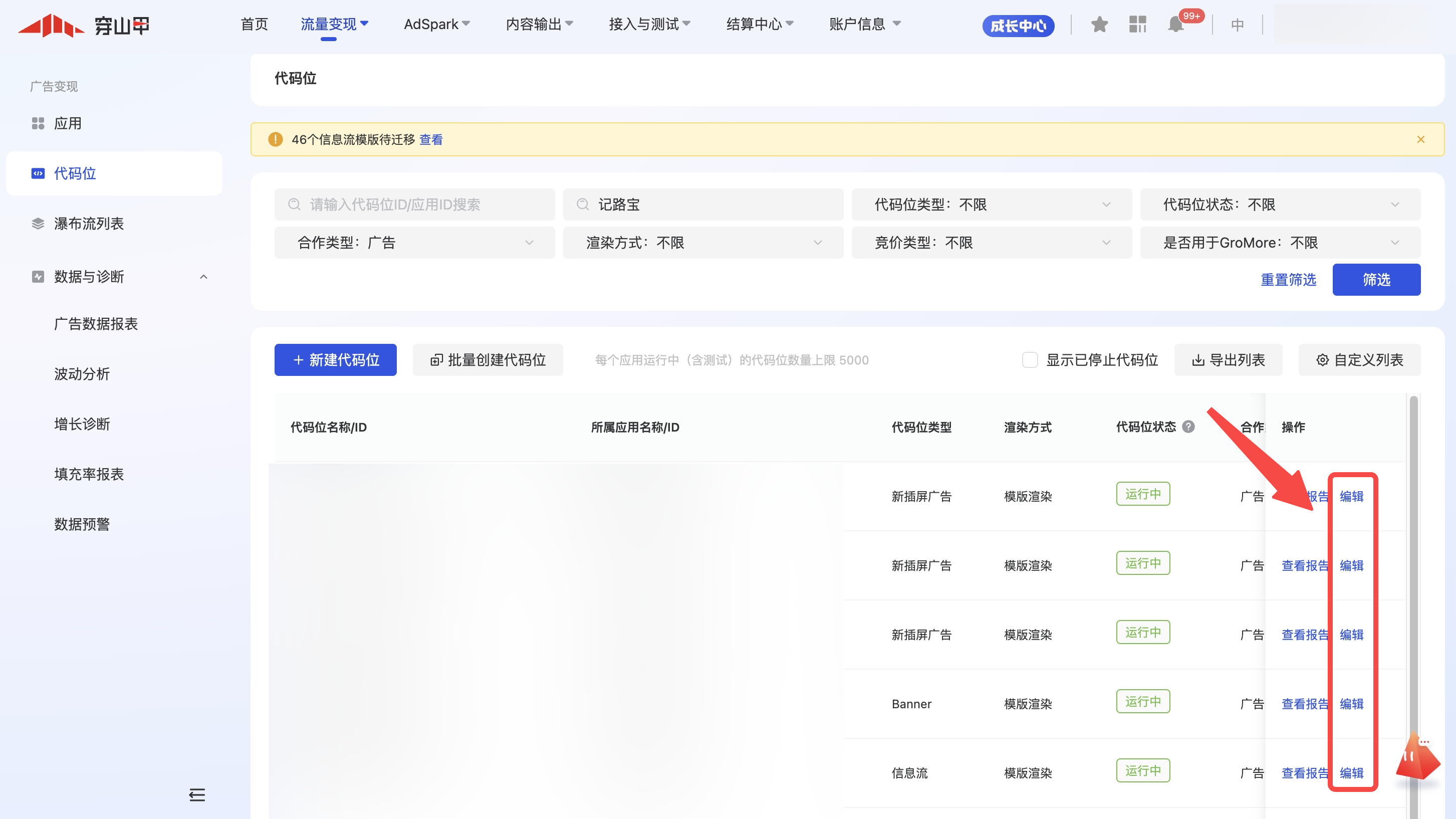Expand the 合作类型 filter dropdown
This screenshot has height=819, width=1456.
click(x=414, y=243)
